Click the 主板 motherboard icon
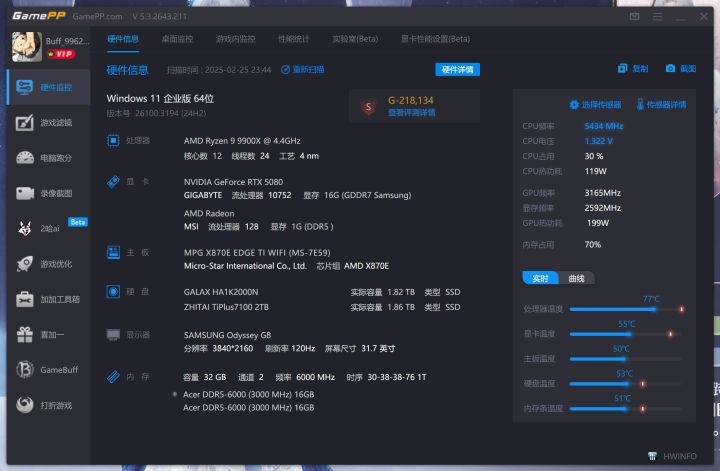720x471 pixels. [113, 252]
